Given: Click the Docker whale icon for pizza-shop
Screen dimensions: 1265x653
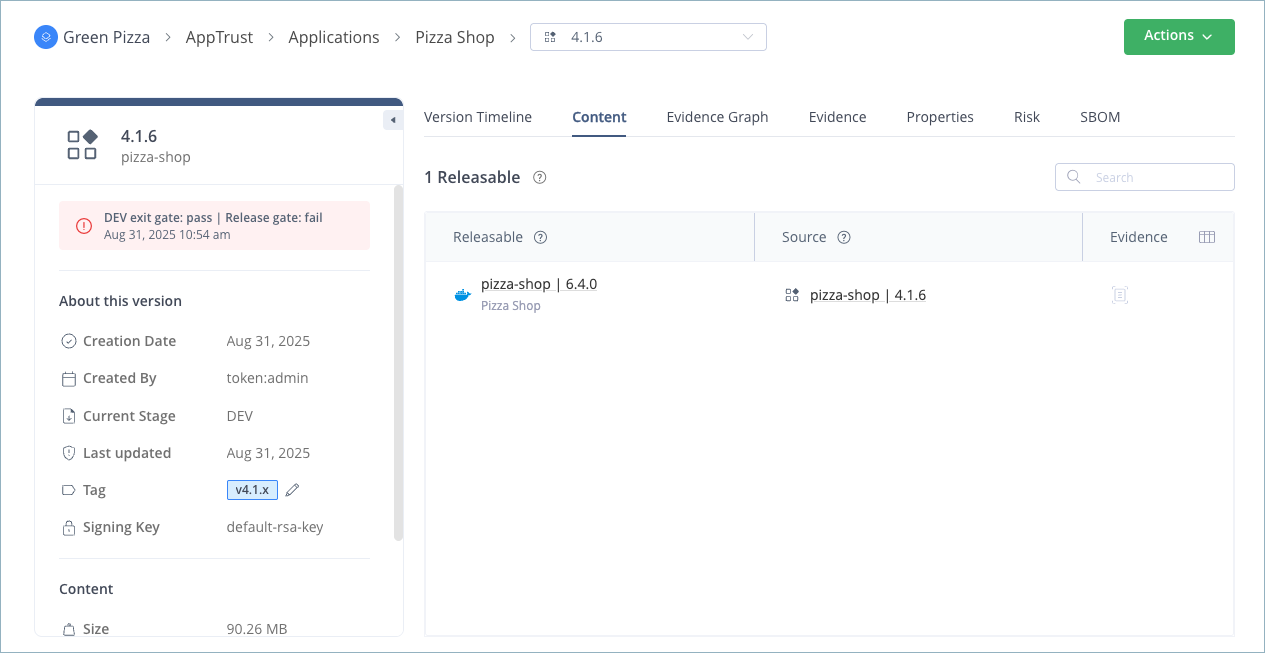Looking at the screenshot, I should [x=463, y=295].
